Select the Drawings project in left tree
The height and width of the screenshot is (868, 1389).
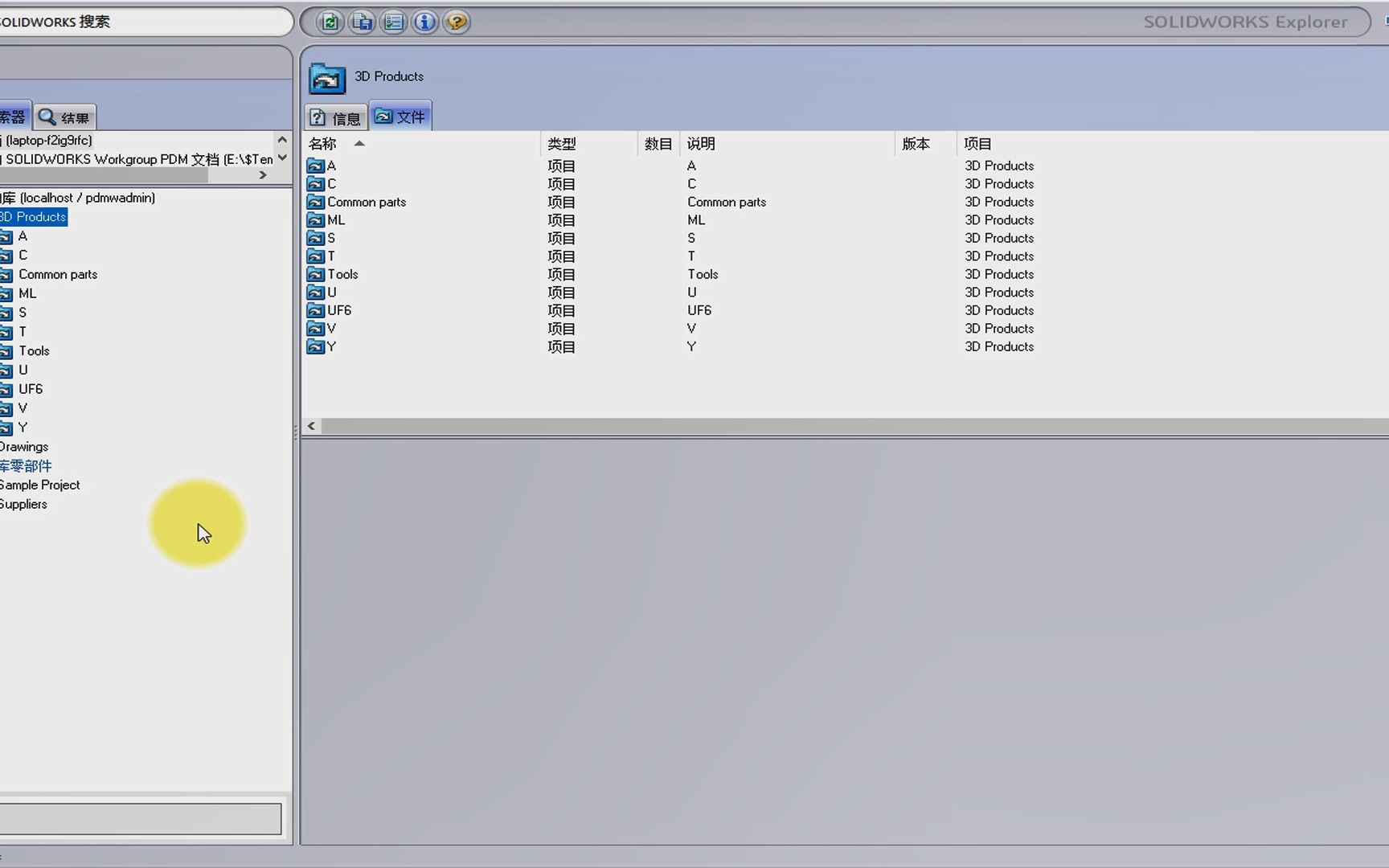pos(24,447)
